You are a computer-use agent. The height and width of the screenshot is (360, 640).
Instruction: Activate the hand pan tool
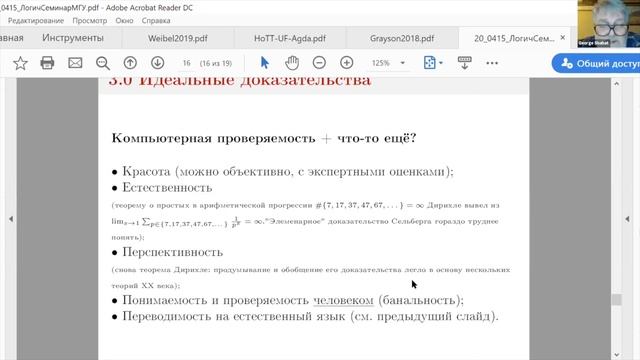[292, 63]
